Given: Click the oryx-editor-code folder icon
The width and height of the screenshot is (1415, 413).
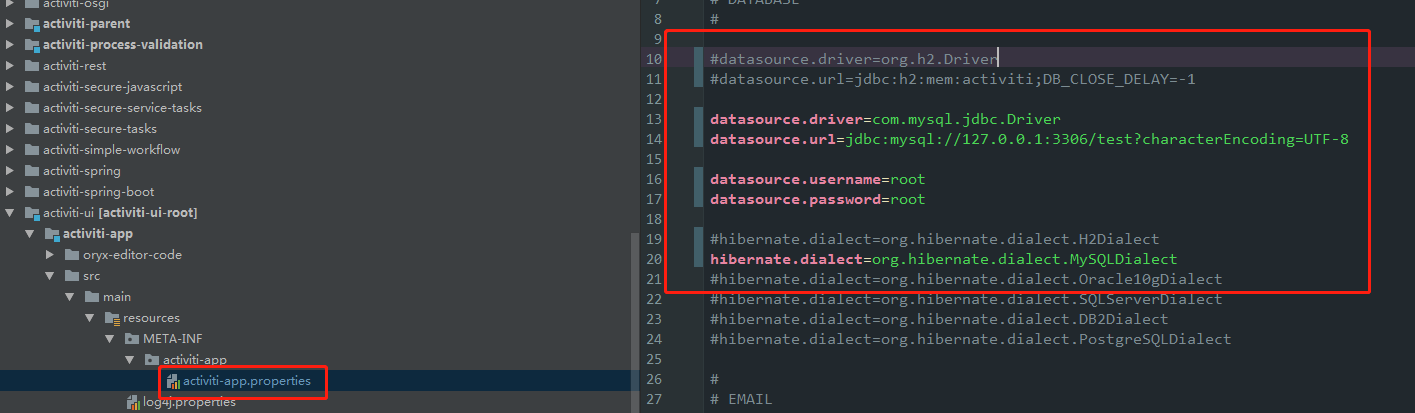Looking at the screenshot, I should point(72,255).
